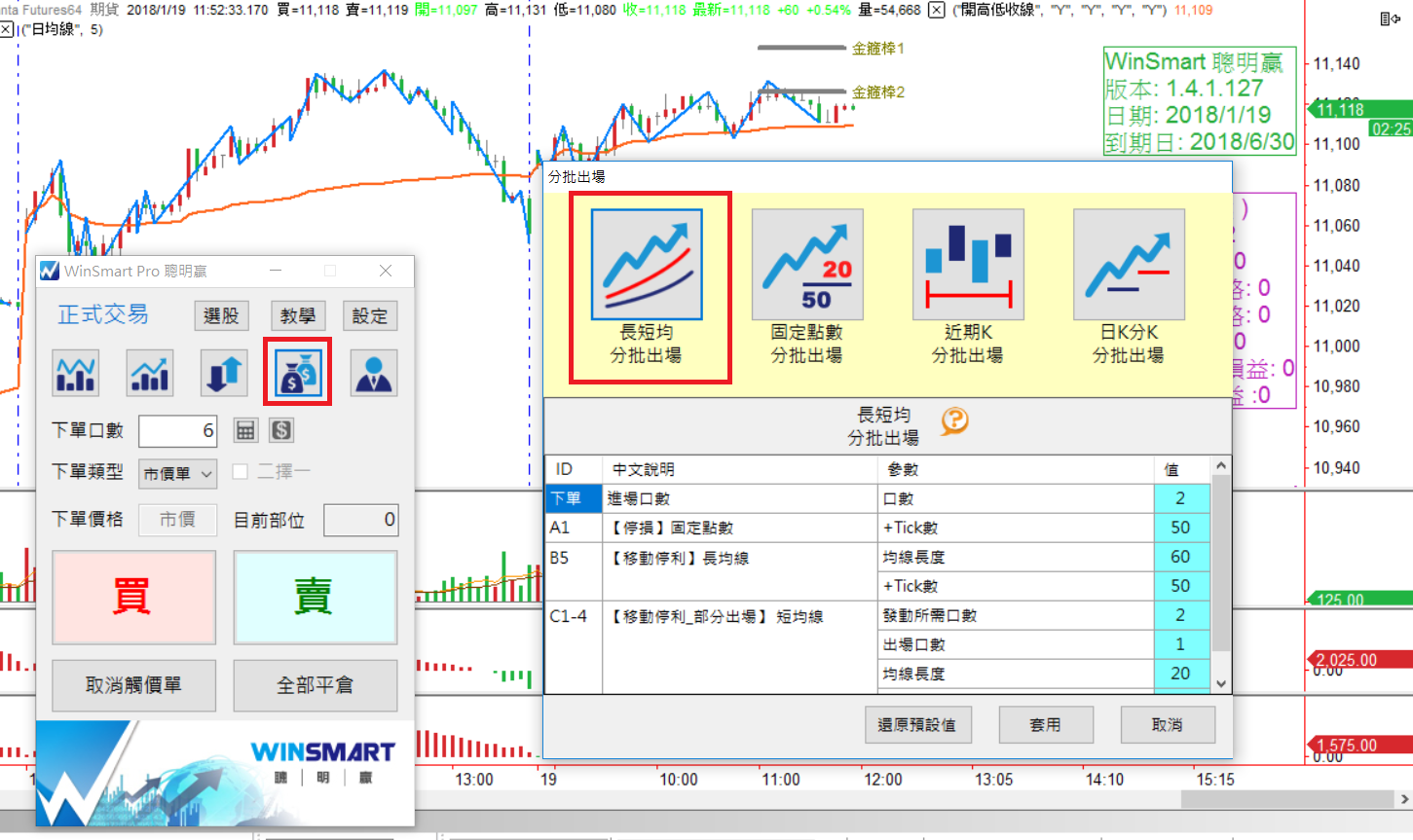
Task: Open the rising bar chart icon in WinSmart Pro
Action: [x=150, y=373]
